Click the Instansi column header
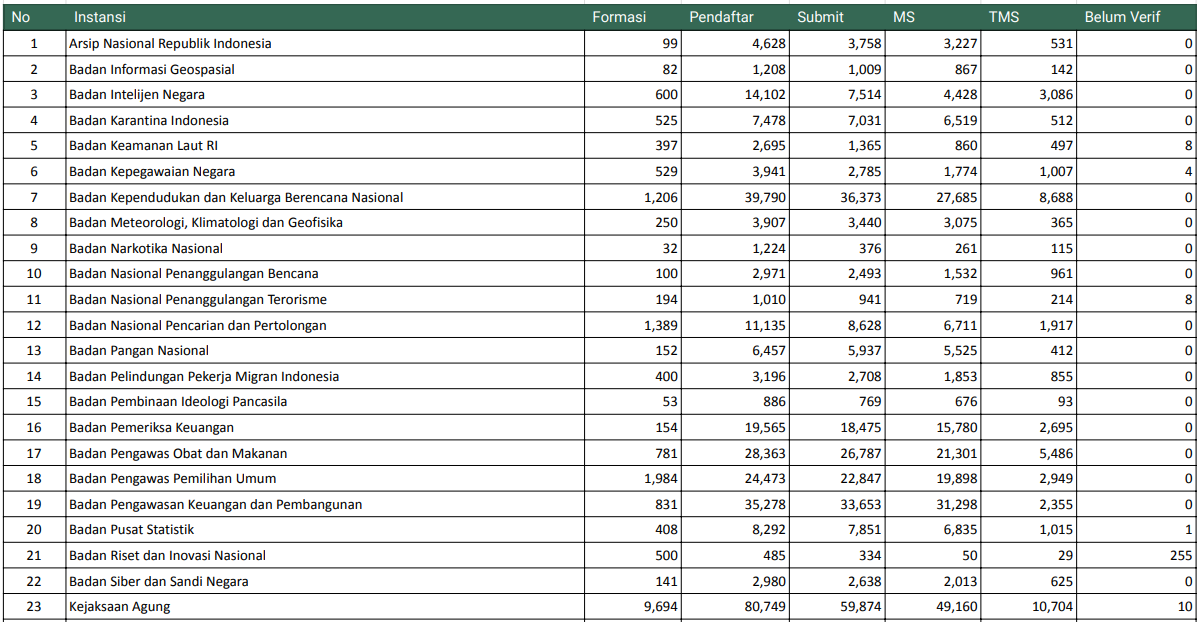 (x=324, y=17)
